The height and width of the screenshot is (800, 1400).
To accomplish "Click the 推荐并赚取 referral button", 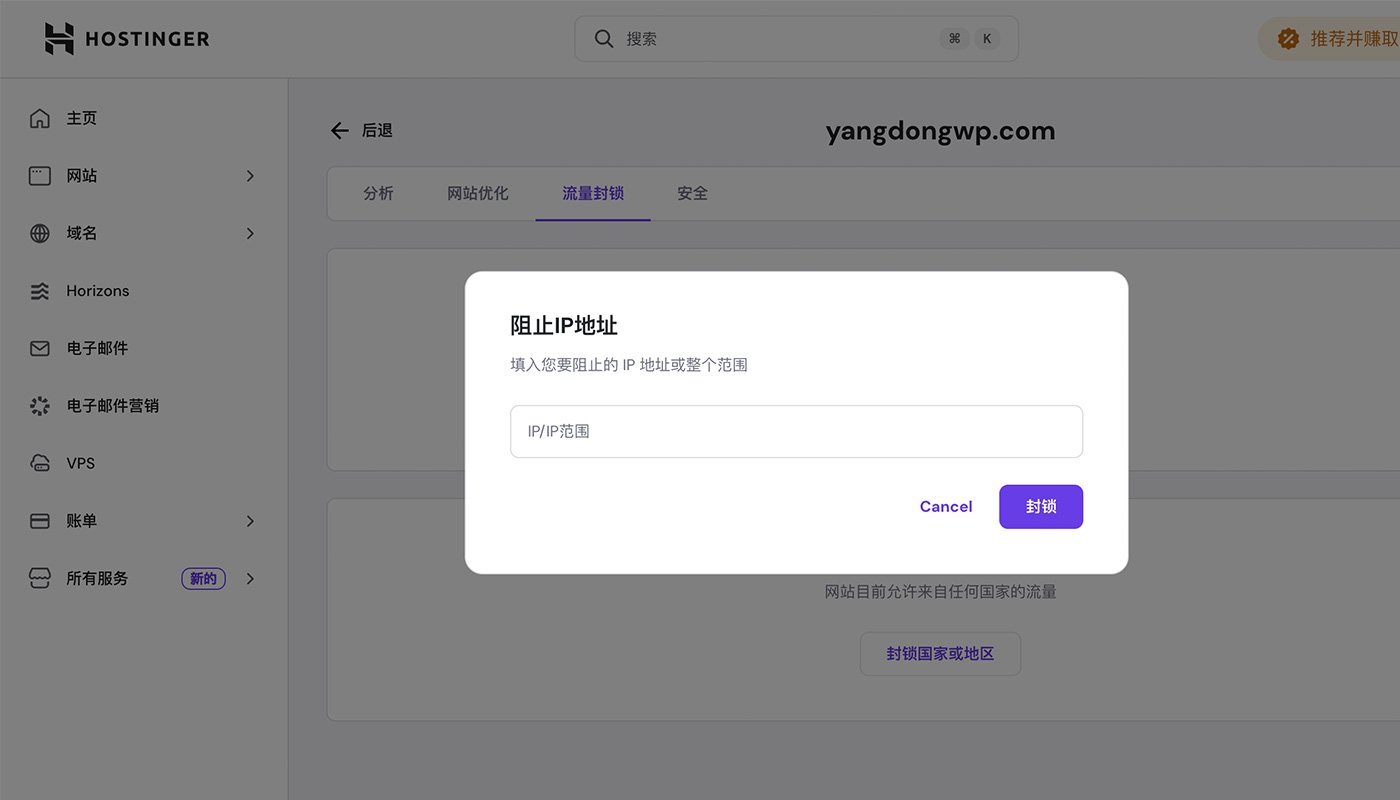I will (1340, 38).
